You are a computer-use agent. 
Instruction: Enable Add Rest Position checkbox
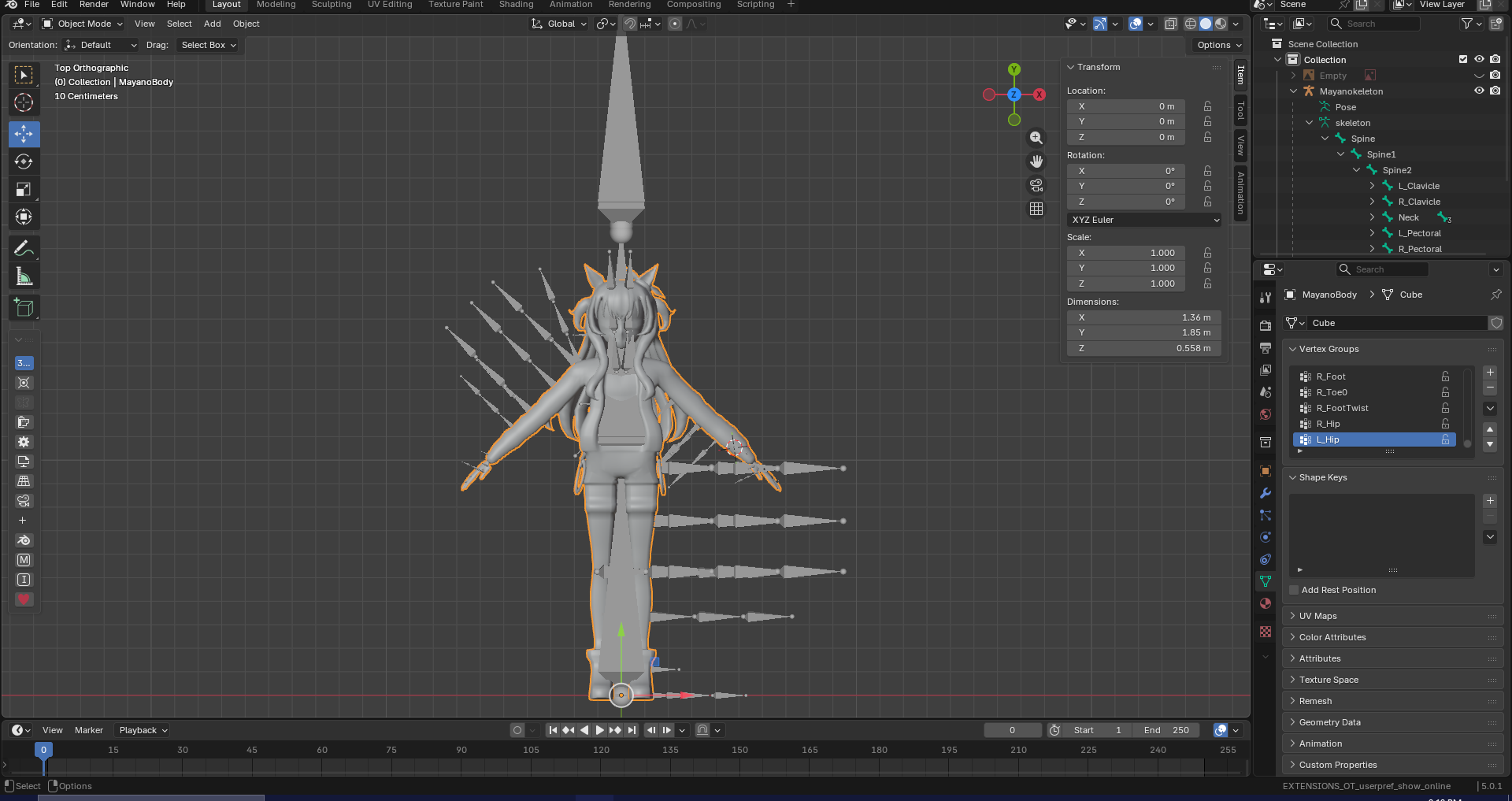click(1294, 590)
